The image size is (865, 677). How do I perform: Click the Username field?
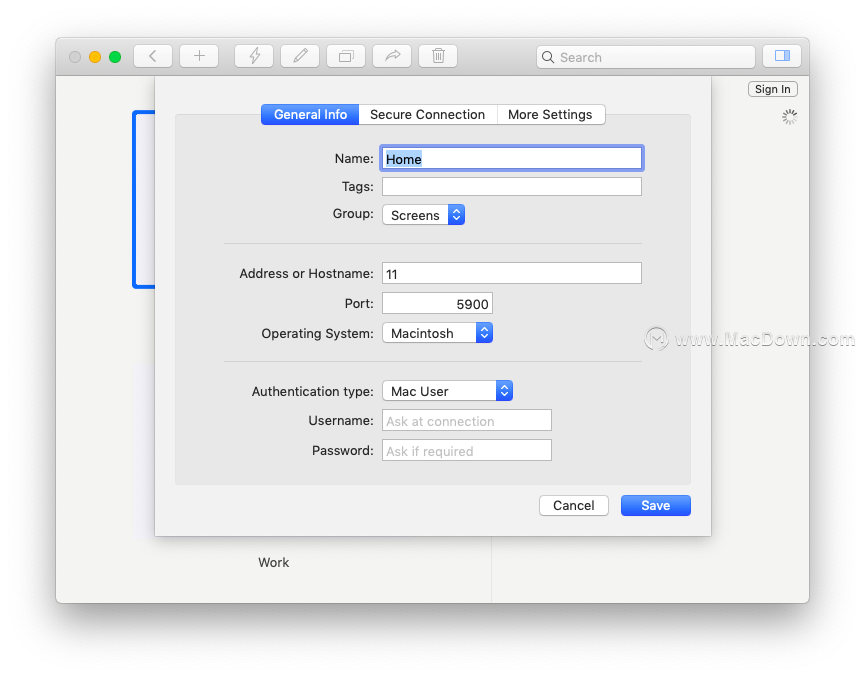(x=467, y=421)
